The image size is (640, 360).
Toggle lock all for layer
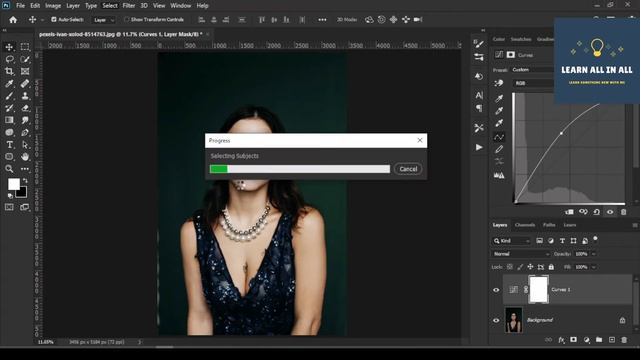click(551, 267)
